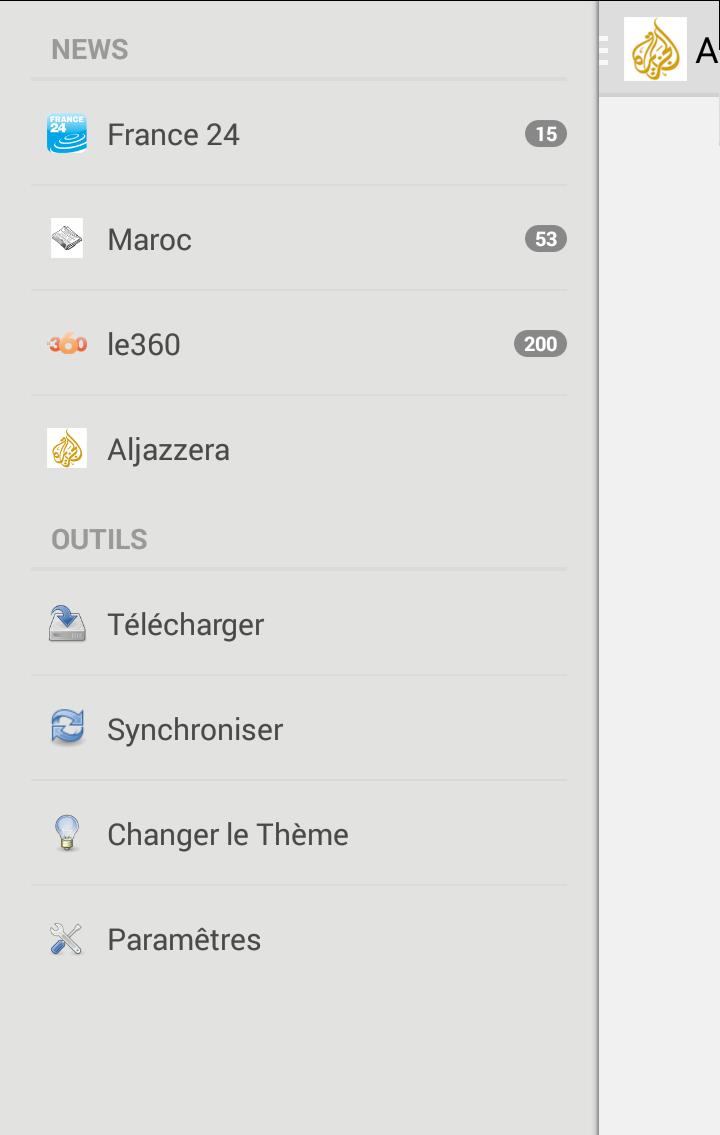Tap the Télécharger download icon
720x1135 pixels.
(x=67, y=624)
